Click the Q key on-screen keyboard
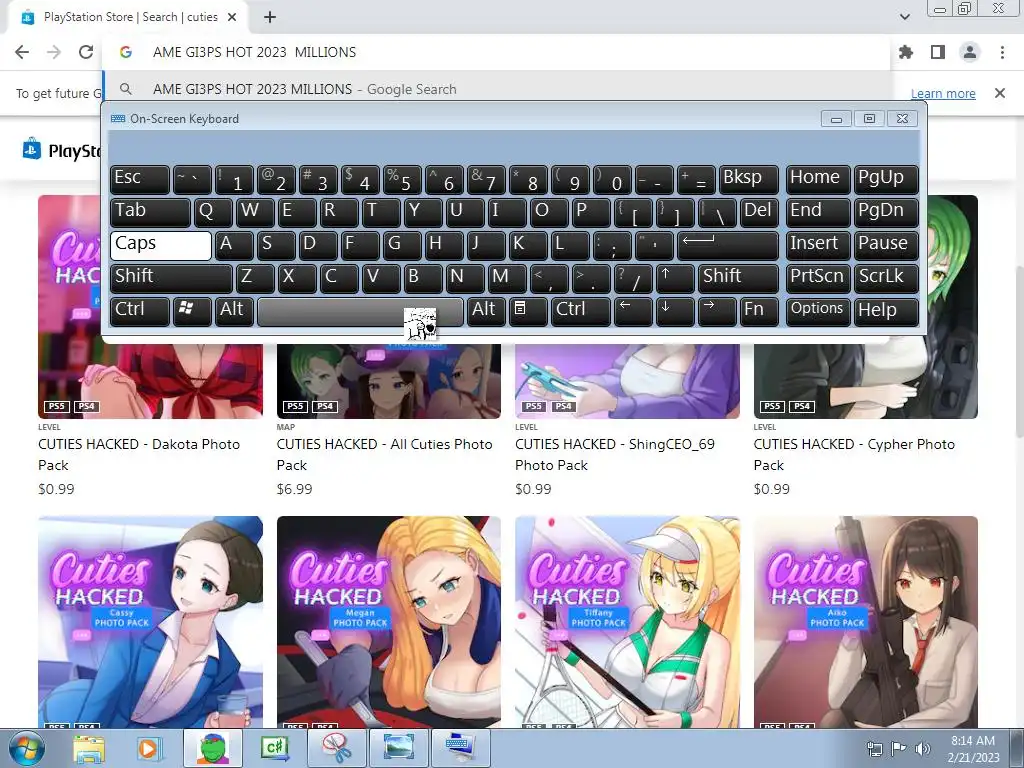This screenshot has width=1024, height=768. click(x=214, y=212)
